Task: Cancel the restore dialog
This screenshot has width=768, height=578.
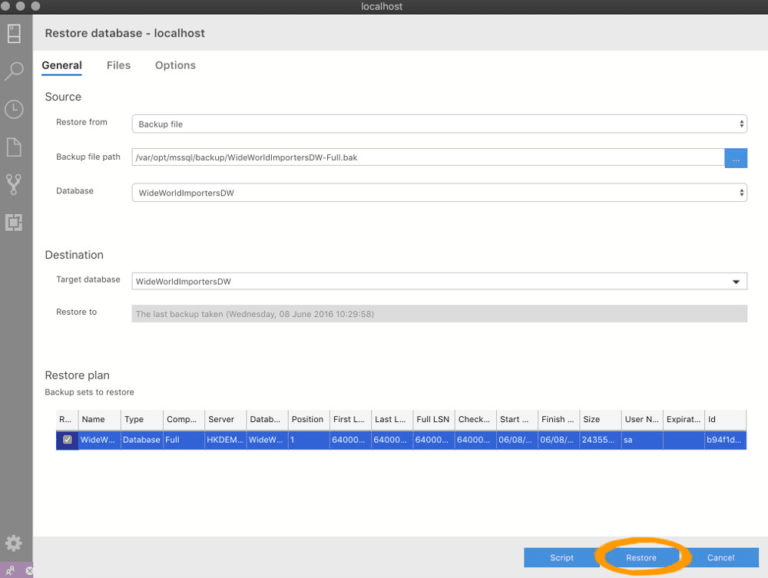Action: [720, 558]
